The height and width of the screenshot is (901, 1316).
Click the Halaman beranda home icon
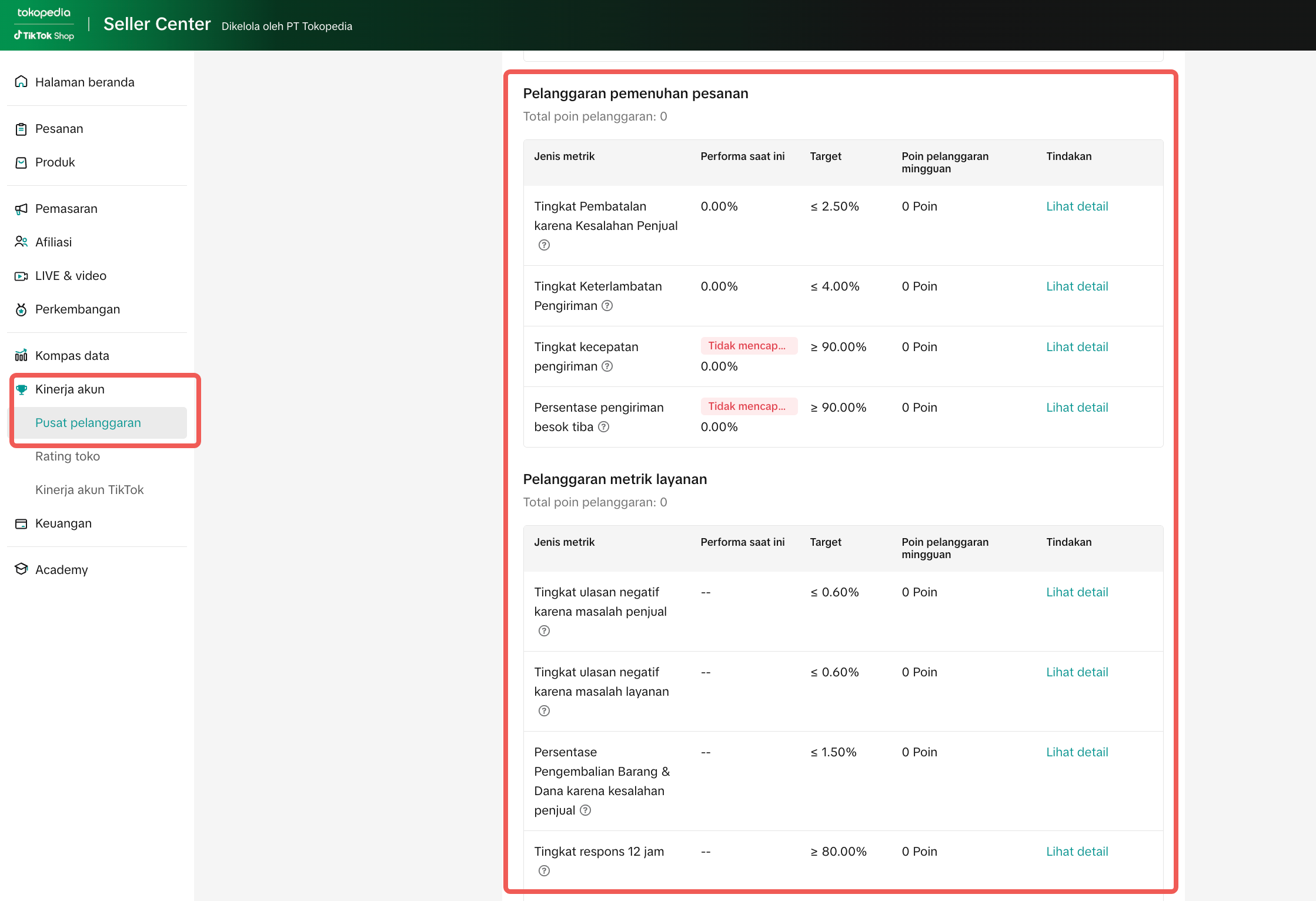point(21,82)
